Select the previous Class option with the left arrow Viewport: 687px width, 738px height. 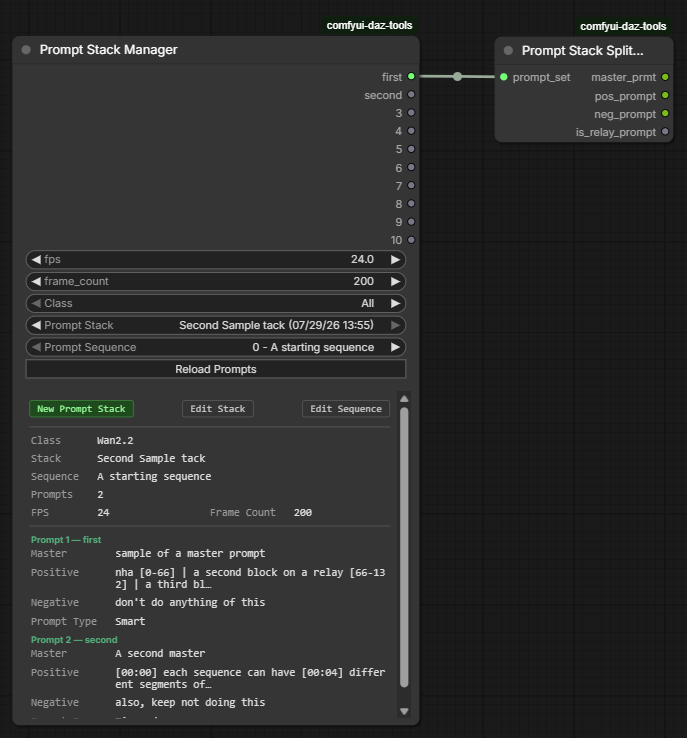pyautogui.click(x=36, y=304)
